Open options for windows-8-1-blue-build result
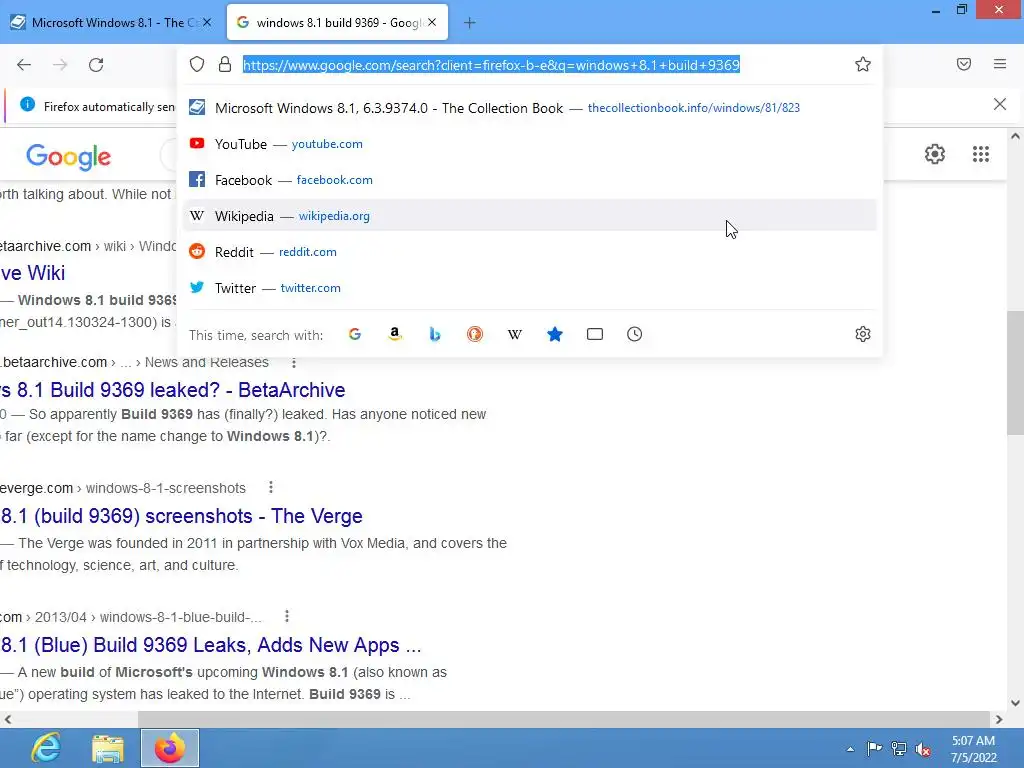The height and width of the screenshot is (768, 1024). tap(287, 616)
